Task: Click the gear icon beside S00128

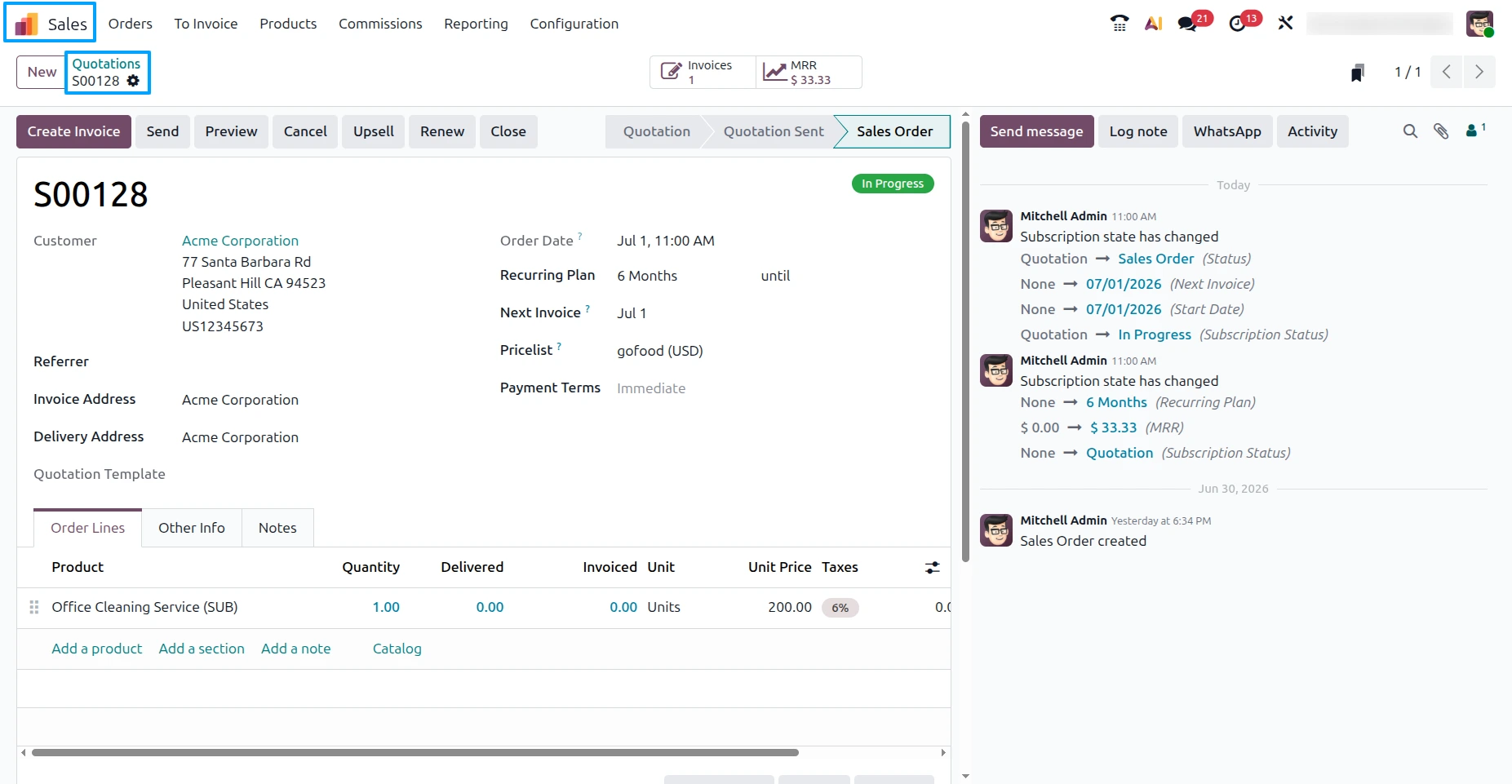Action: (133, 81)
